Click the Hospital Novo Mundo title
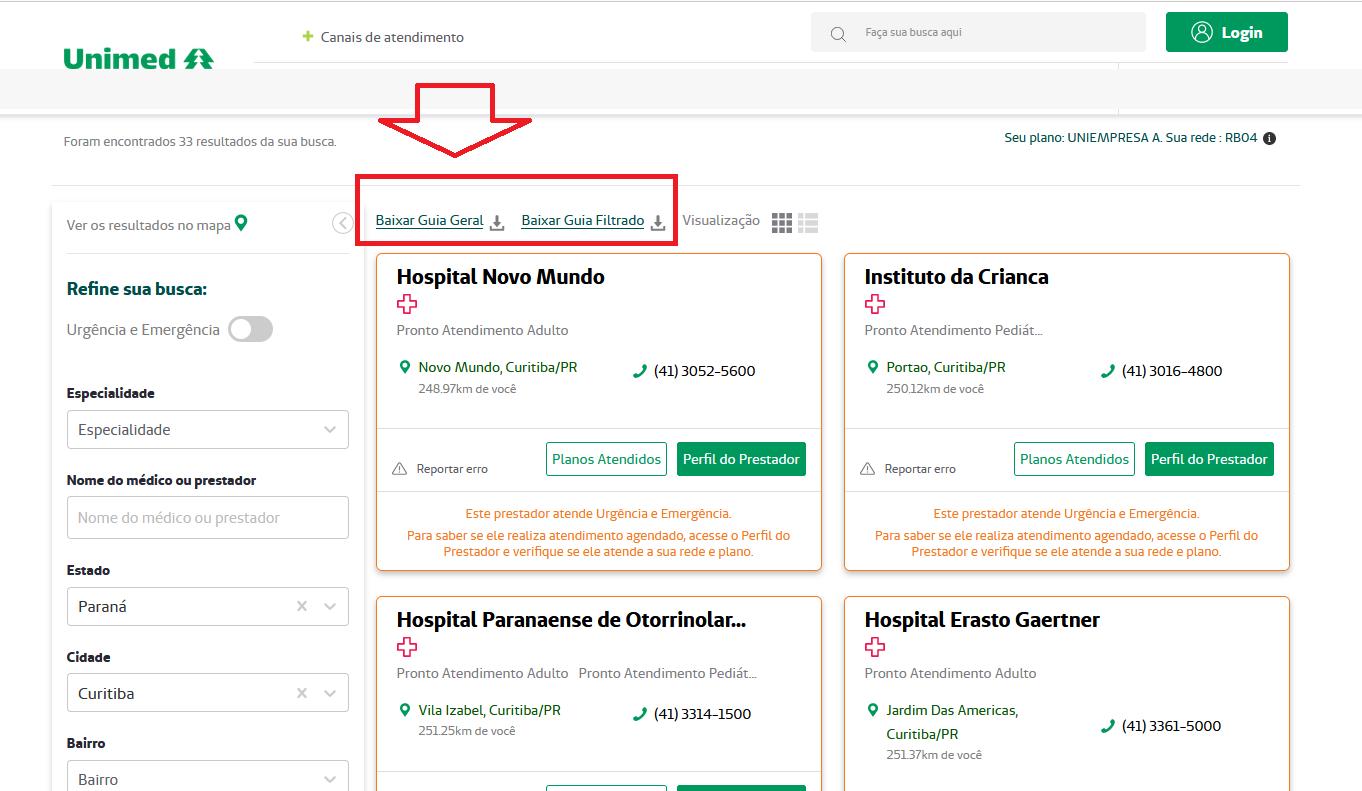The height and width of the screenshot is (791, 1362). [501, 277]
